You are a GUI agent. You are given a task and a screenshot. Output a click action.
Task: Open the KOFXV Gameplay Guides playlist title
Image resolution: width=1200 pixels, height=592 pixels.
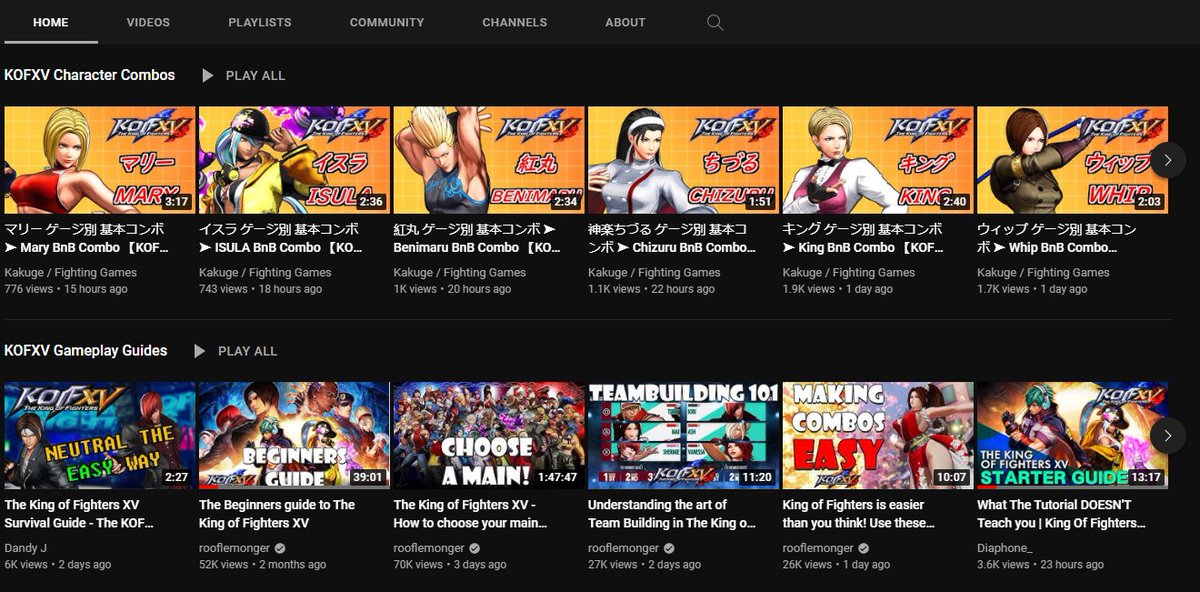[86, 350]
